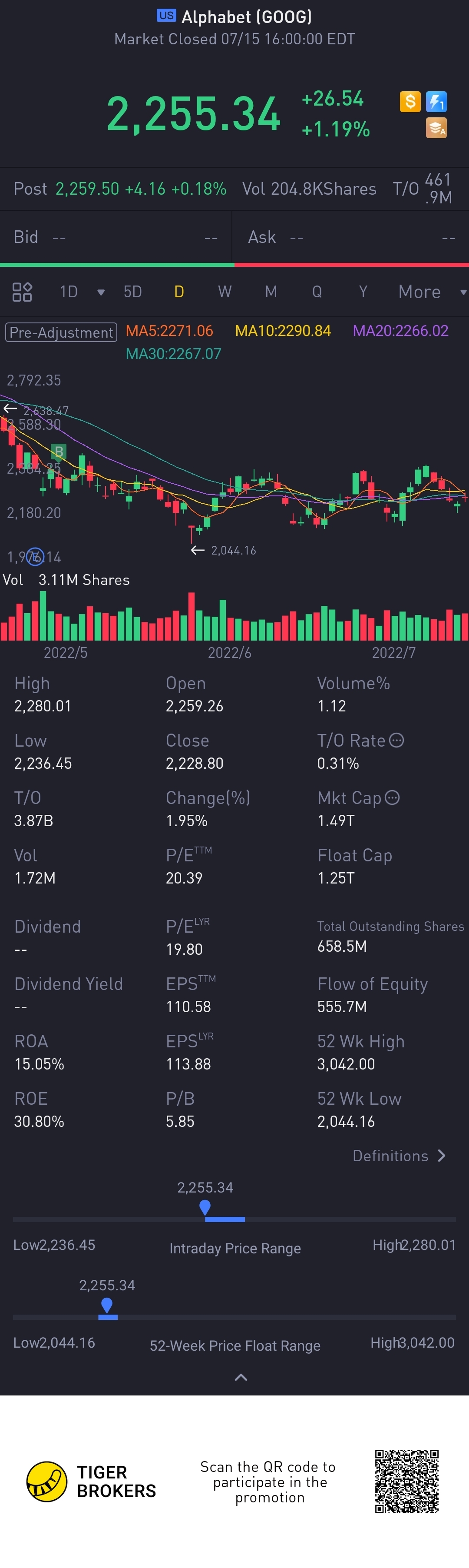Open the chart layout grid icon
The height and width of the screenshot is (1568, 469).
click(x=22, y=292)
